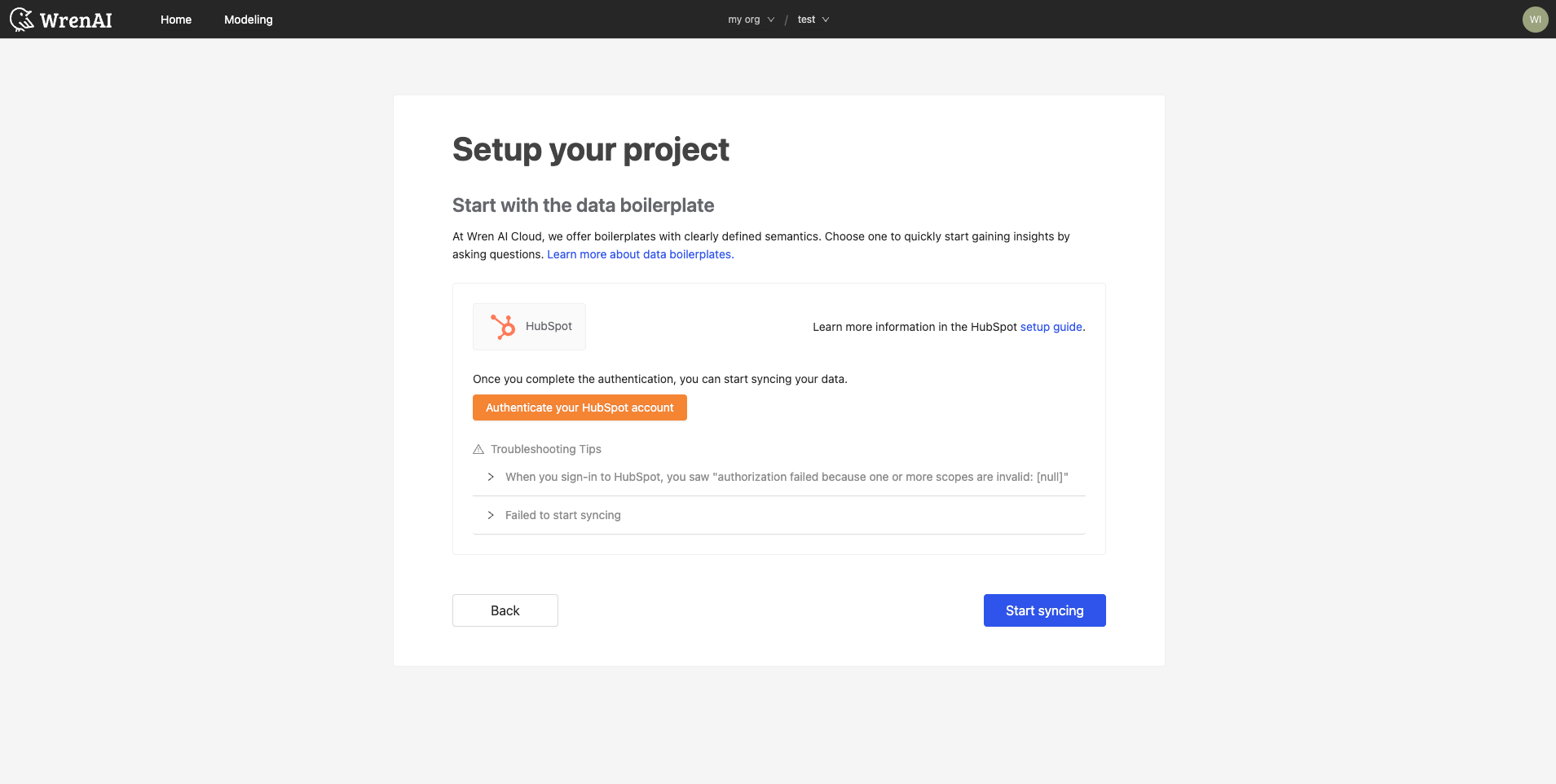Open the 'test' project dropdown

[813, 20]
